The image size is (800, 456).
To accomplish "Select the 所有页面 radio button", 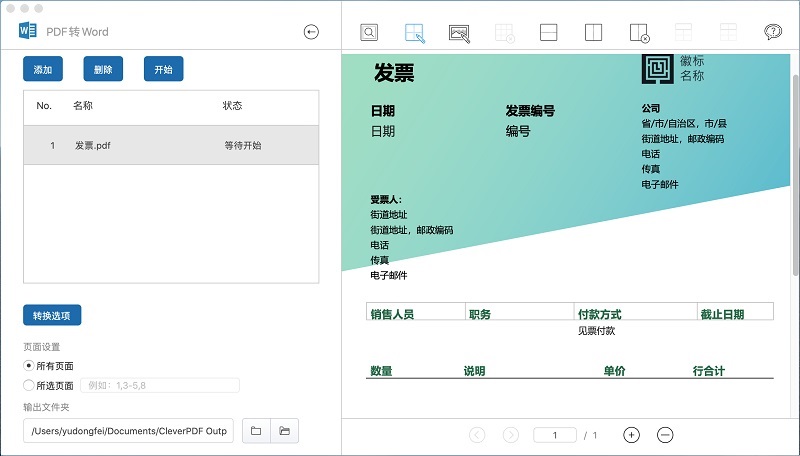I will click(x=28, y=366).
